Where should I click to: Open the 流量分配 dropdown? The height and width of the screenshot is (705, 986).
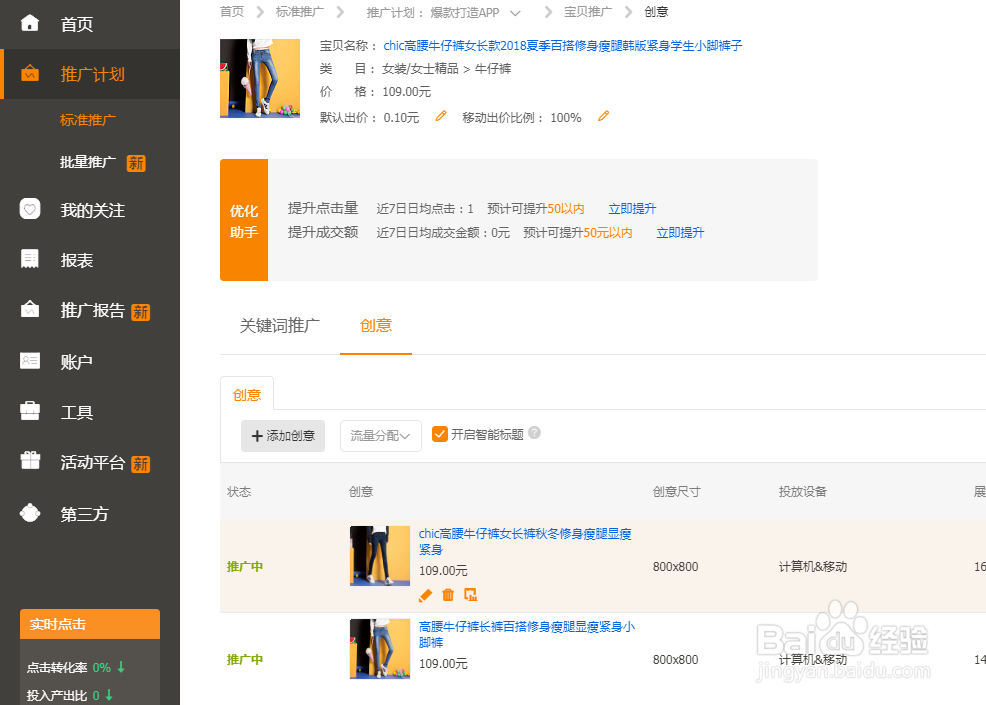tap(380, 435)
